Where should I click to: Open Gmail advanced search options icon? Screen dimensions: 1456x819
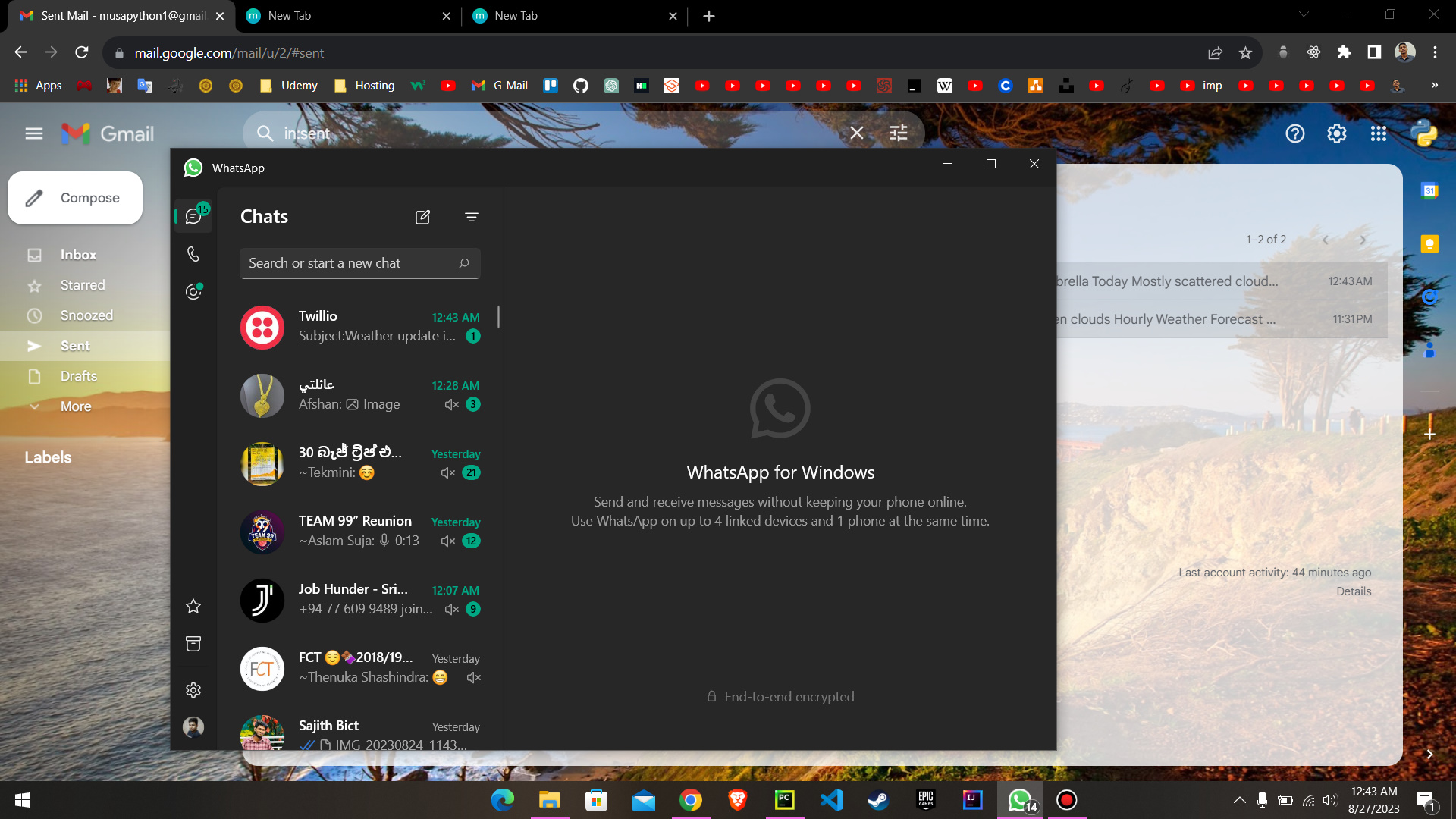(898, 133)
